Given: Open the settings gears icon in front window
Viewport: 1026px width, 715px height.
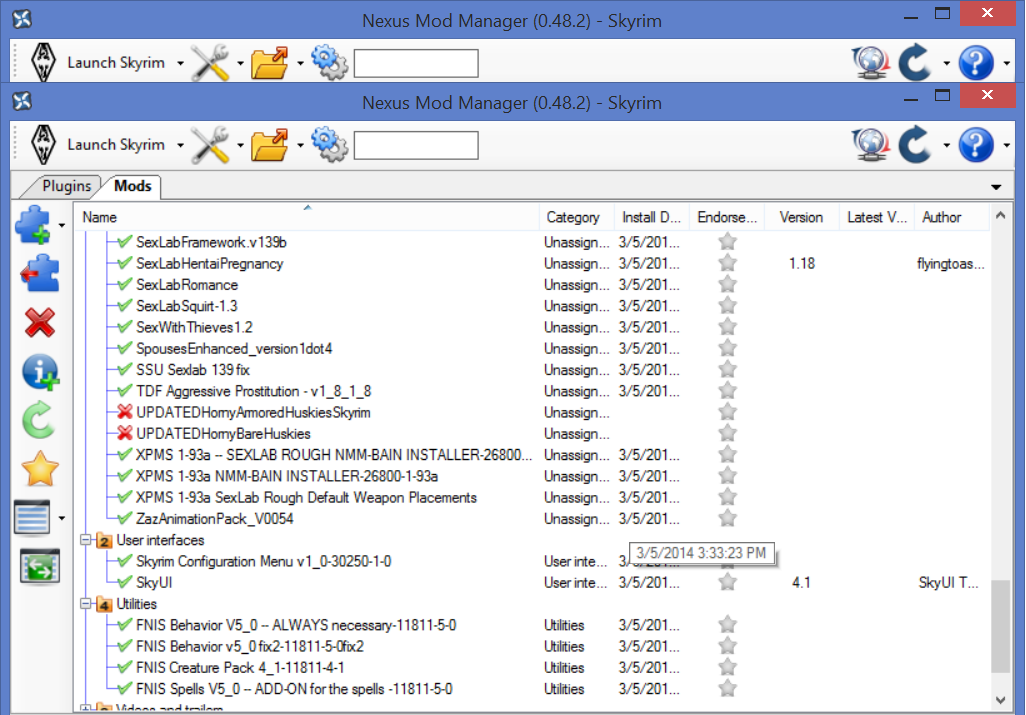Looking at the screenshot, I should (329, 145).
